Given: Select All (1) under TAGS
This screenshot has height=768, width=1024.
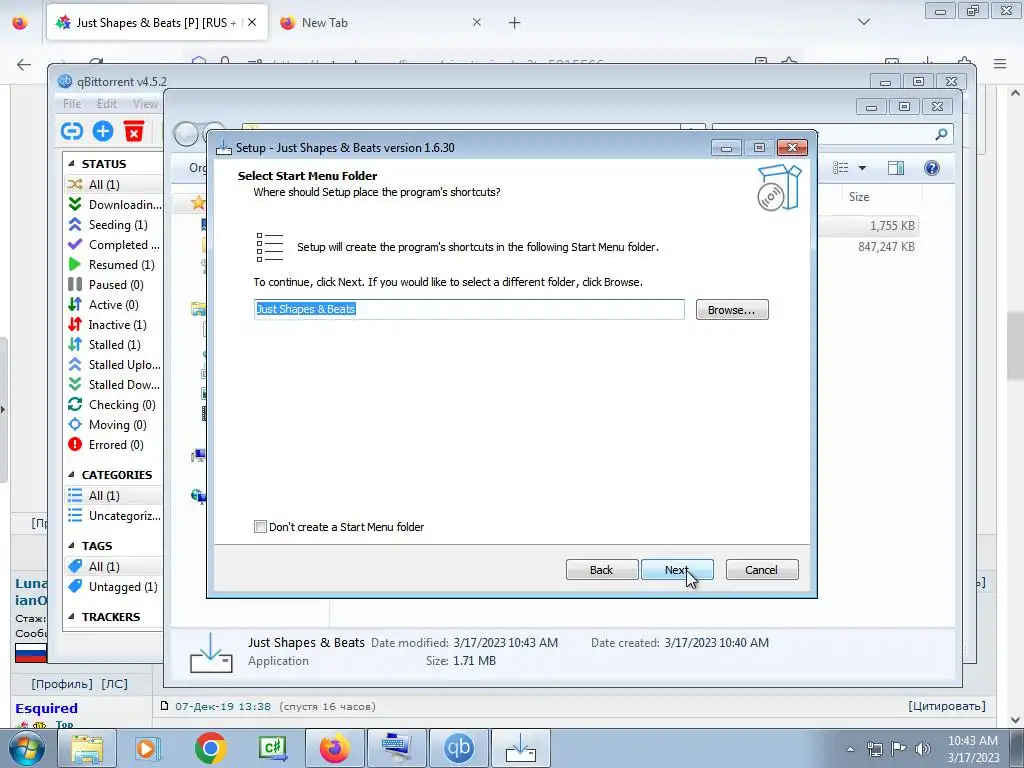Looking at the screenshot, I should [x=114, y=566].
